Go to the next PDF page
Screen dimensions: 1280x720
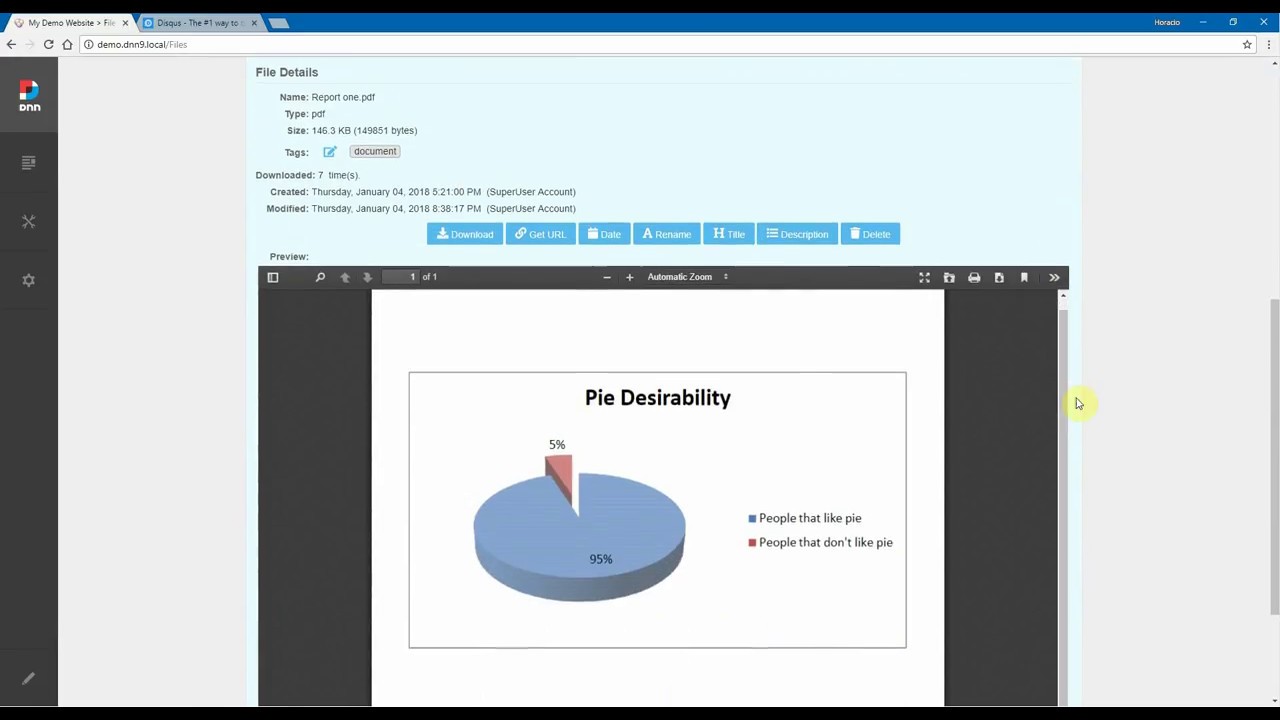[x=368, y=277]
